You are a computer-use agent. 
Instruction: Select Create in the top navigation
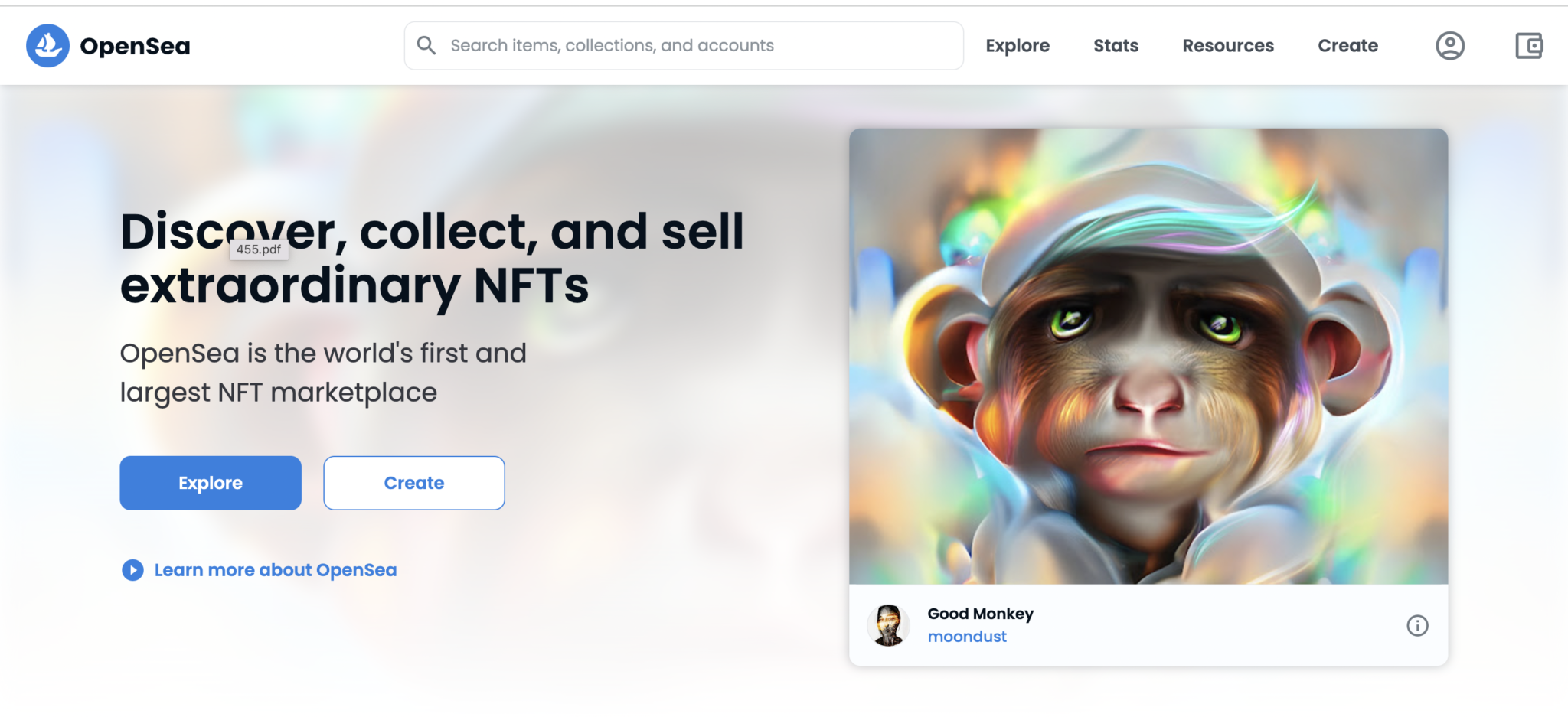[x=1347, y=46]
